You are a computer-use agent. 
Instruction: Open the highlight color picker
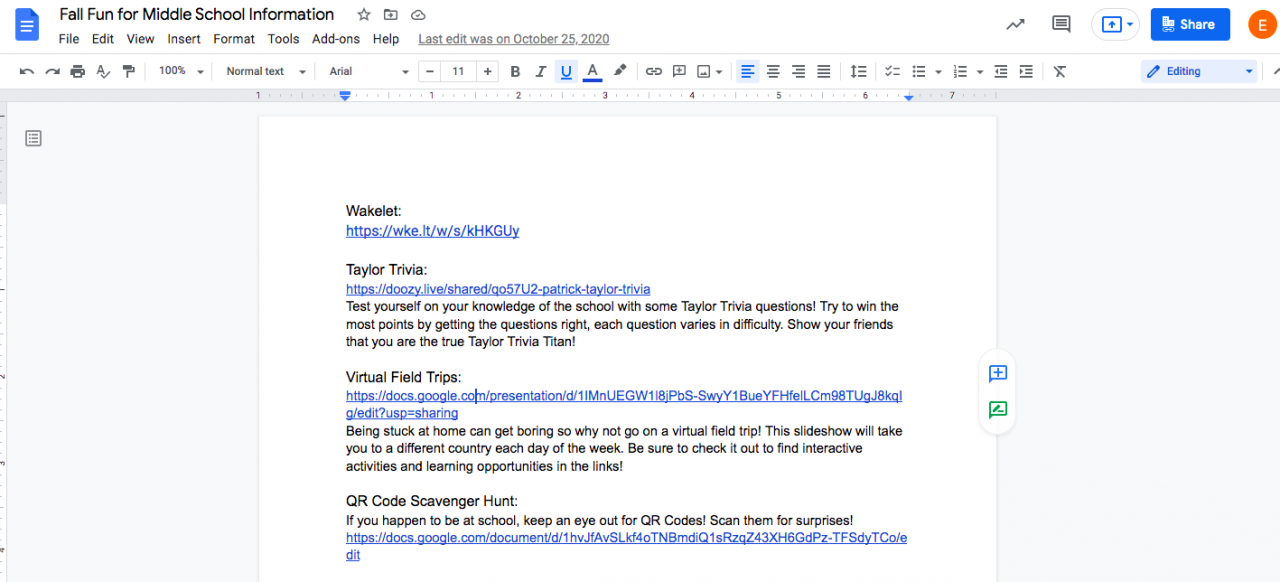pyautogui.click(x=620, y=71)
